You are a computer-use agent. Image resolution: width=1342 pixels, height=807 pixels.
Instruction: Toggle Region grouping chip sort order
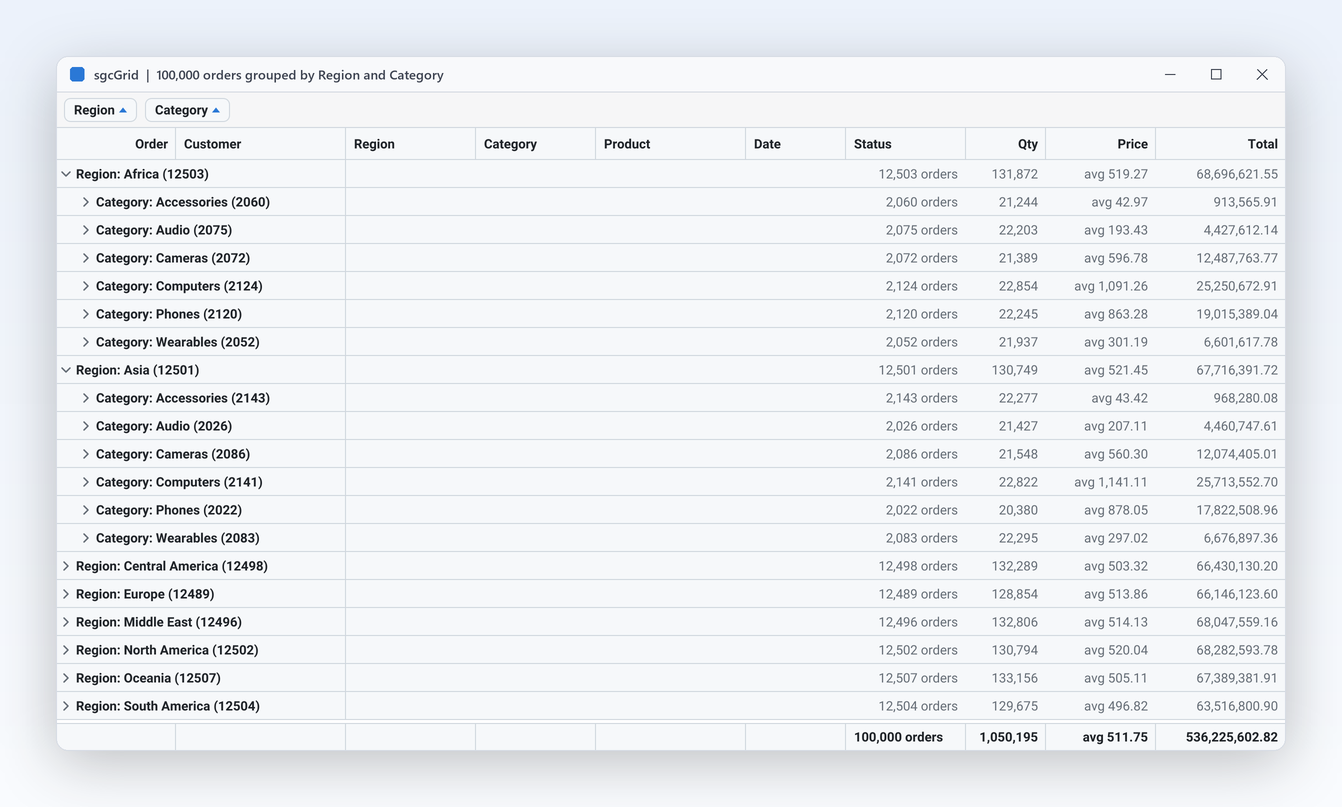click(100, 110)
